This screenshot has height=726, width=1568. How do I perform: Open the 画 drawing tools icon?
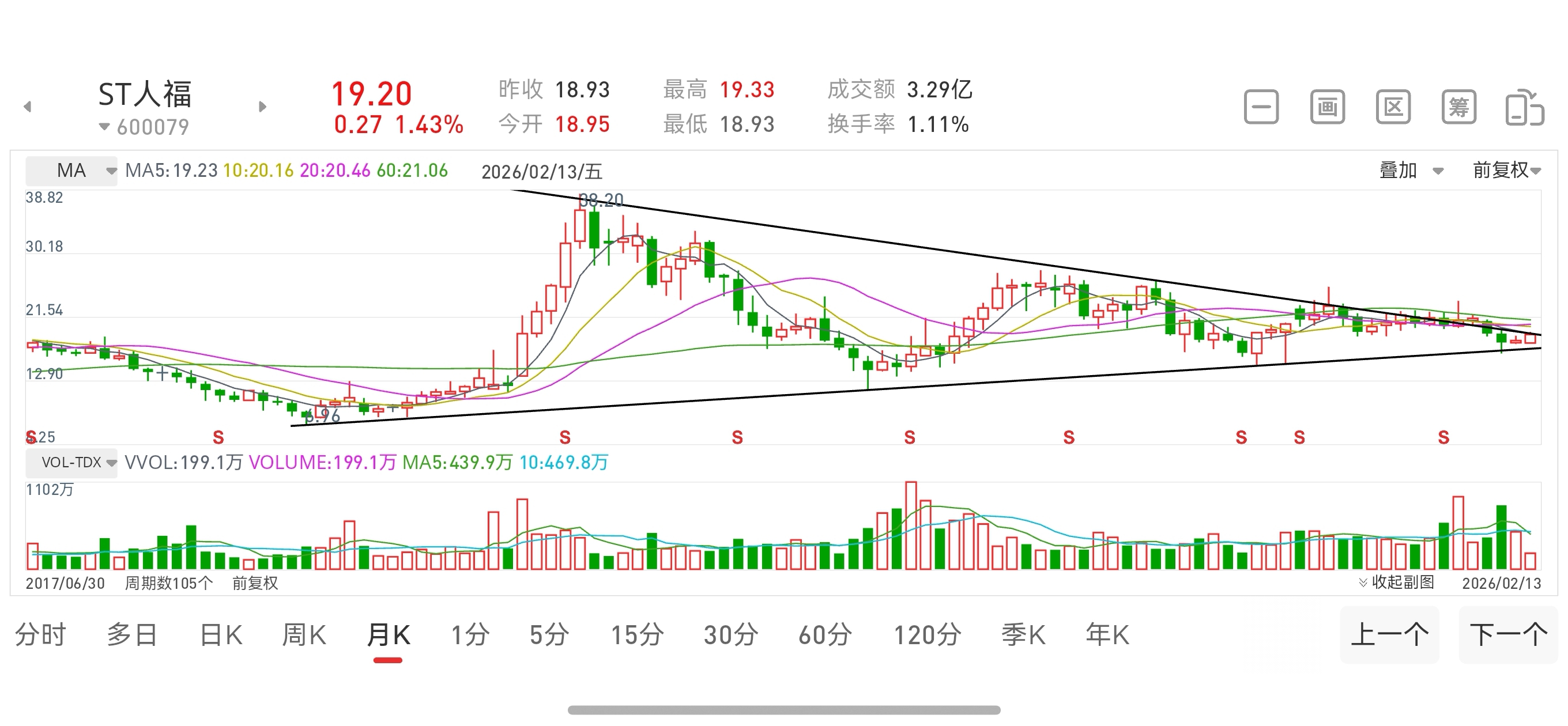pyautogui.click(x=1327, y=107)
